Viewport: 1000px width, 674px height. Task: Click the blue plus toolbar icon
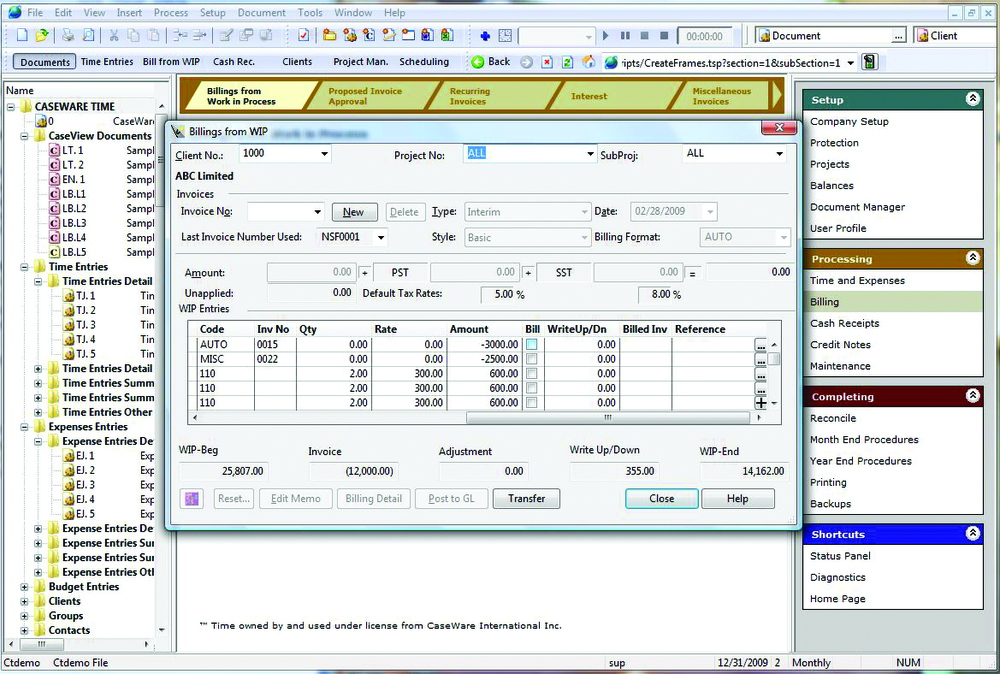tap(485, 36)
